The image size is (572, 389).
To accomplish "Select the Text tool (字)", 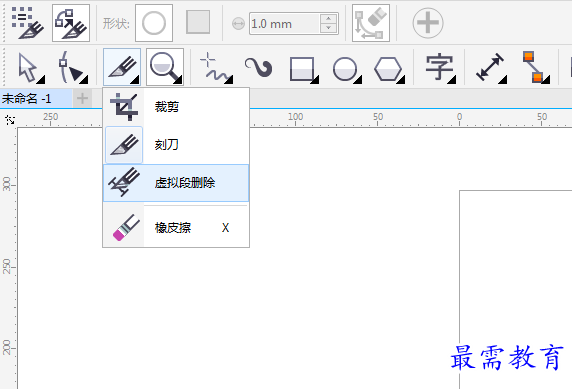I will click(440, 68).
